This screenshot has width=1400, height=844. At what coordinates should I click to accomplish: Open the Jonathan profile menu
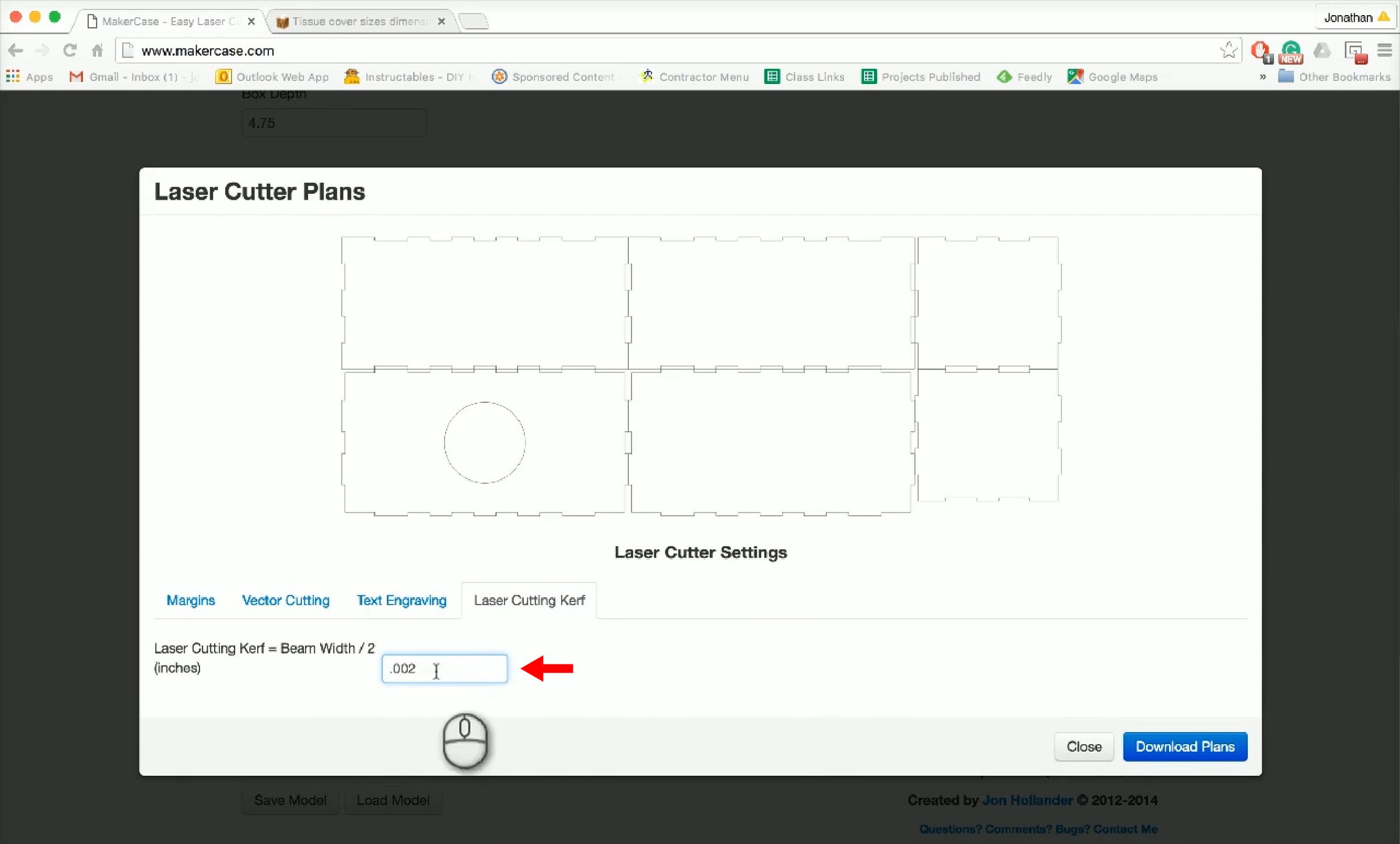(1355, 18)
